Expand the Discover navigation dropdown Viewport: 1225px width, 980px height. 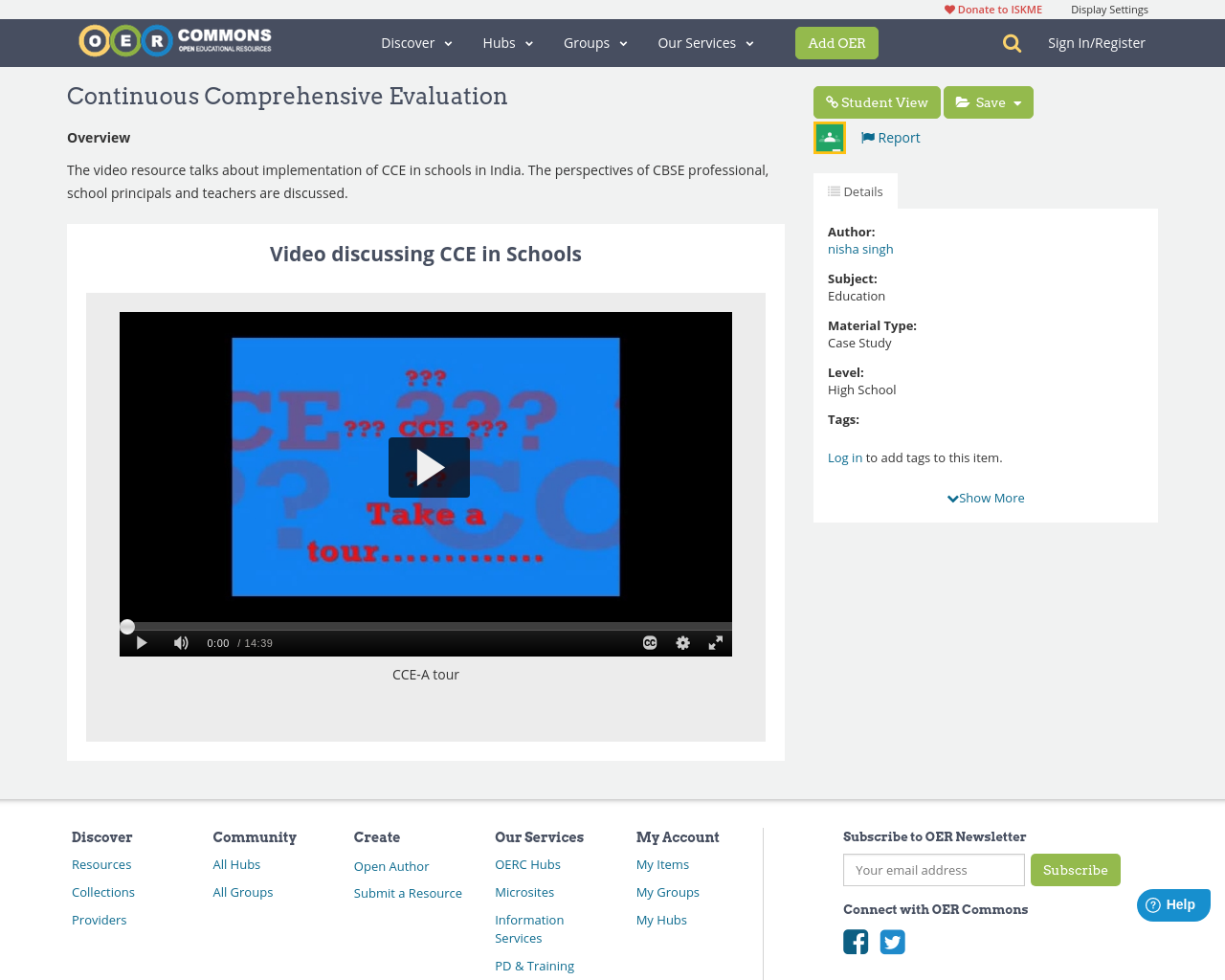pyautogui.click(x=415, y=42)
